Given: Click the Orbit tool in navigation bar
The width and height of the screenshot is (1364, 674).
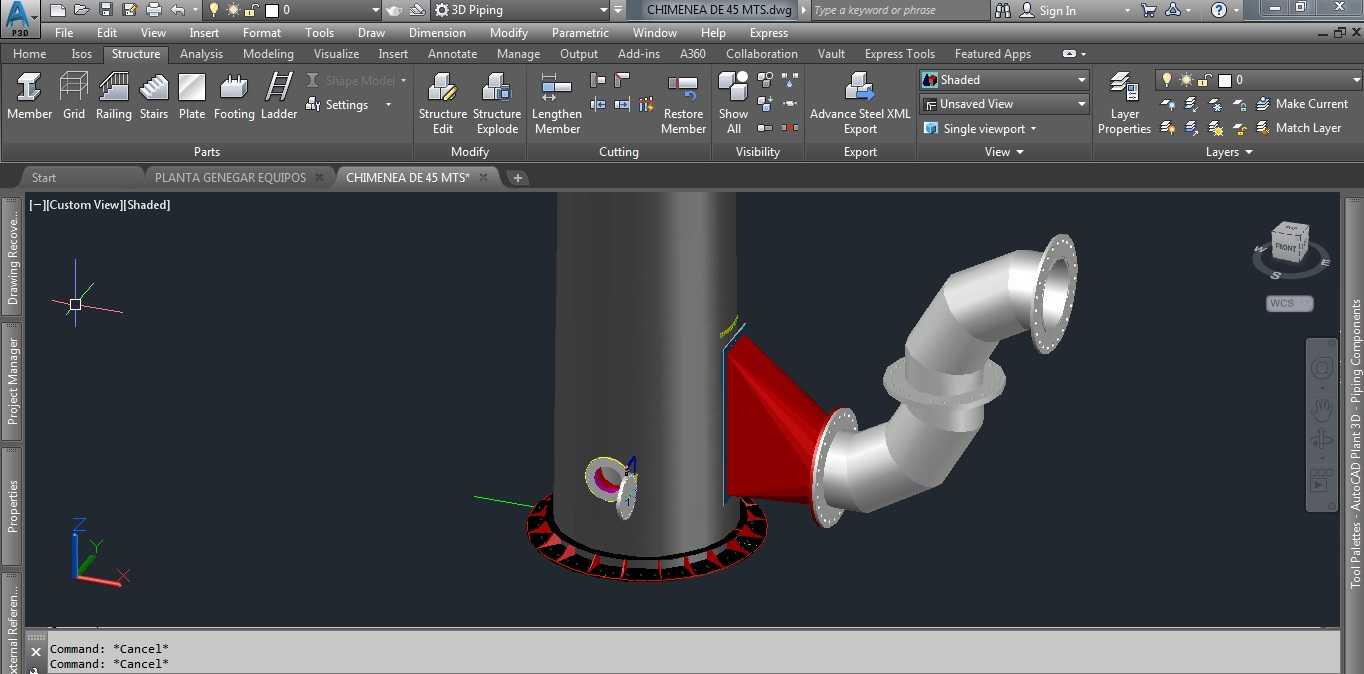Looking at the screenshot, I should pos(1321,440).
